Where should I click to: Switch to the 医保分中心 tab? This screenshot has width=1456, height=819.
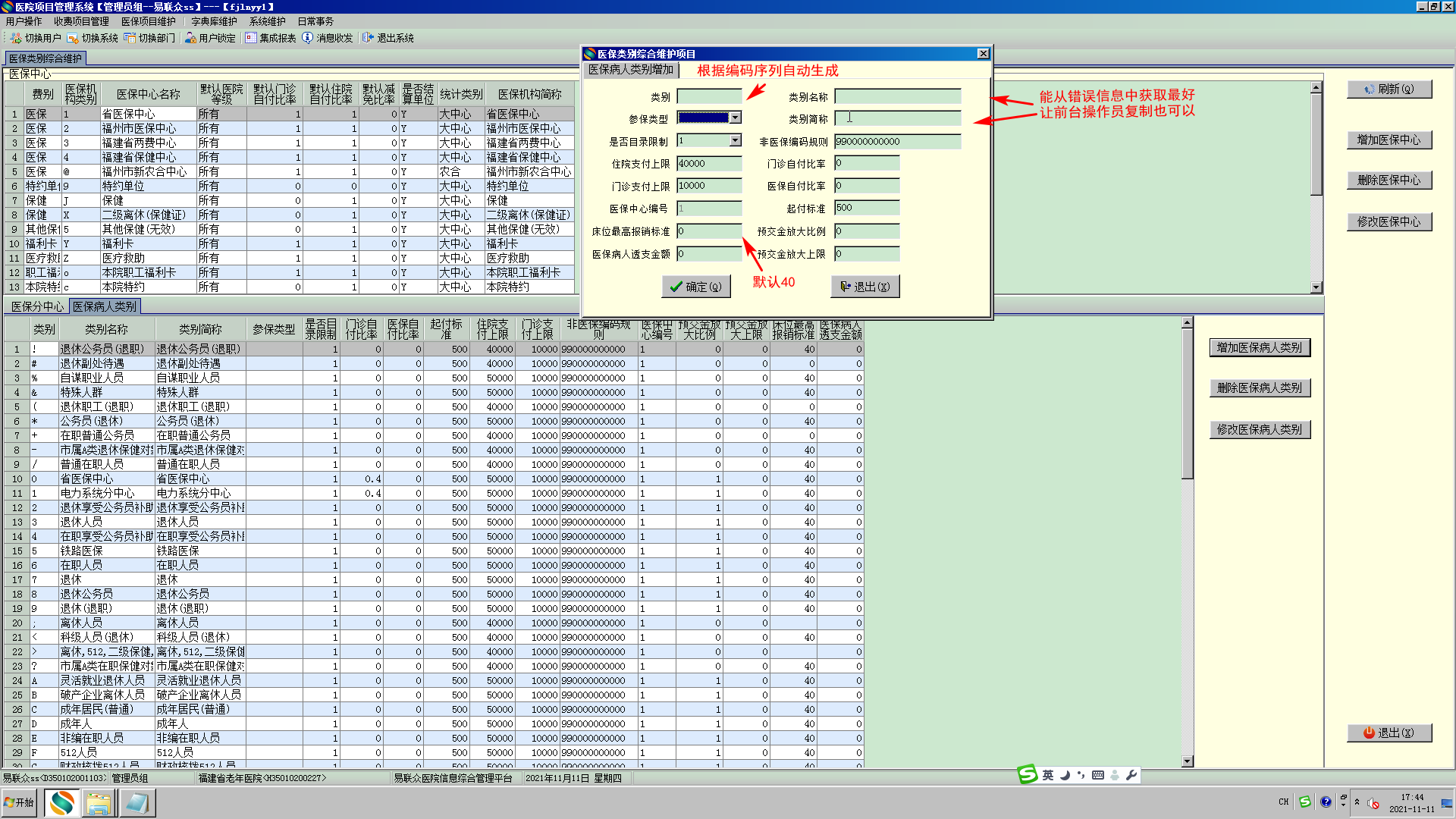point(37,306)
